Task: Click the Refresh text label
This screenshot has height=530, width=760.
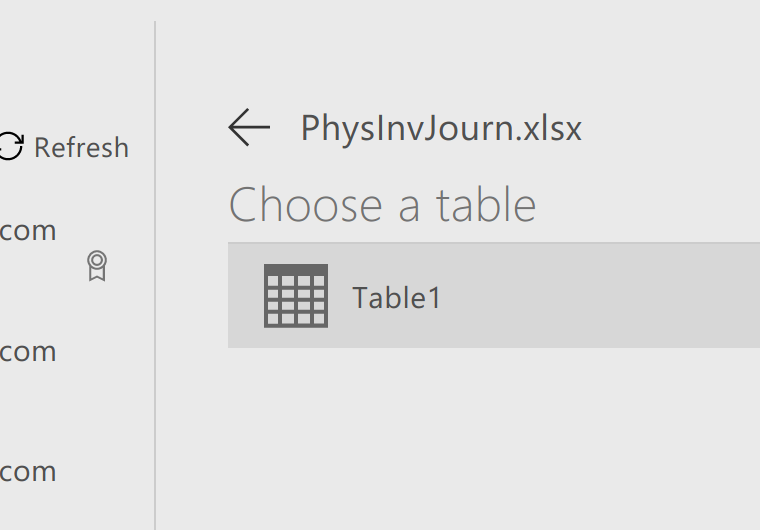Action: click(81, 147)
